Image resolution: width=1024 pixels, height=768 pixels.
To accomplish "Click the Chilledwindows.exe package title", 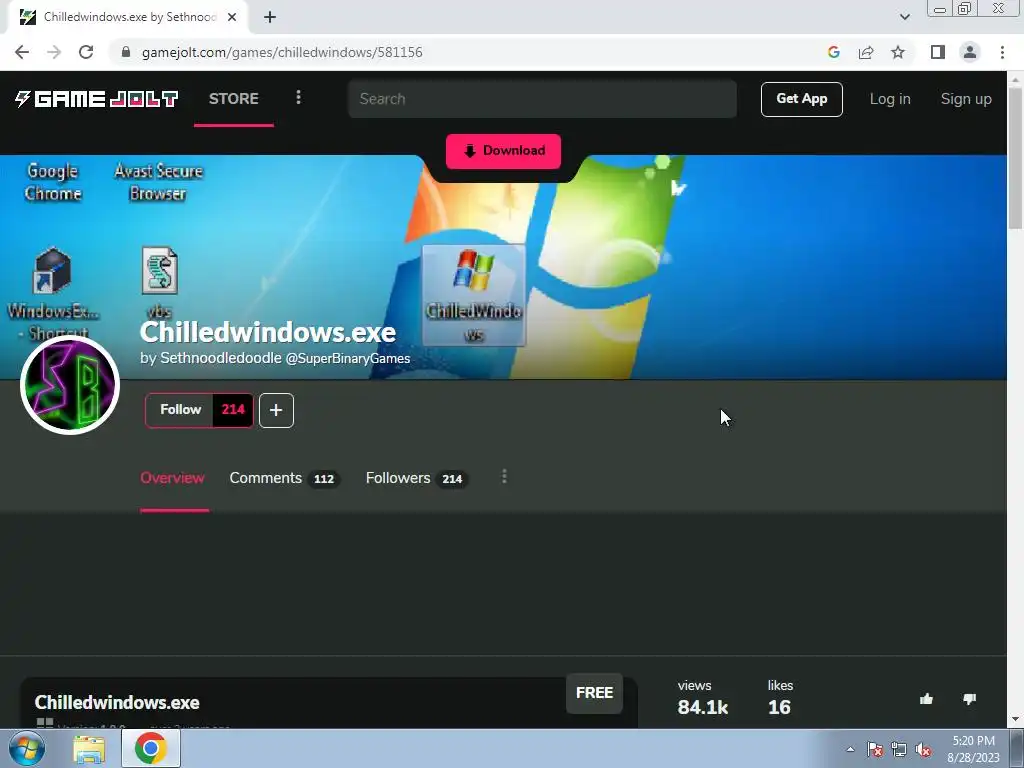I will [117, 703].
